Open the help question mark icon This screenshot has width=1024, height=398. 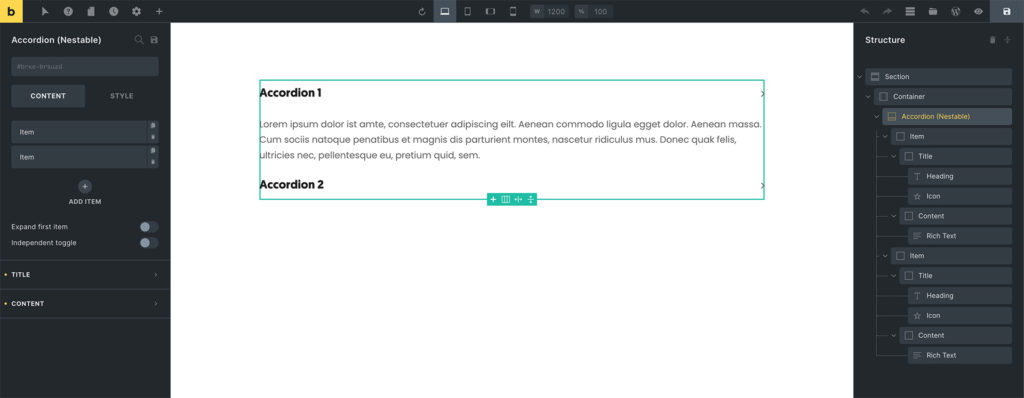click(68, 12)
